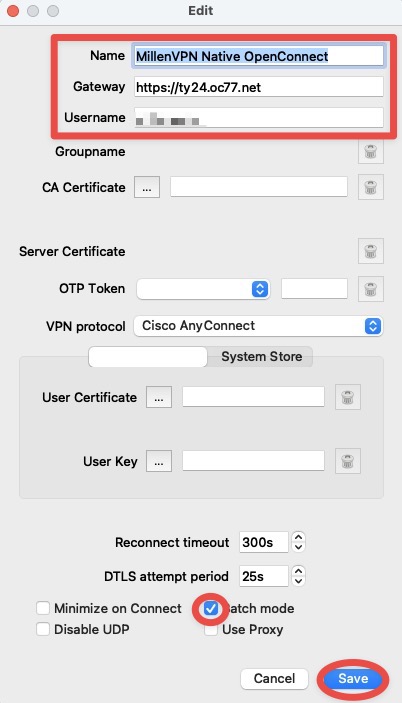Expand the VPN protocol Cisco AnyConnect dropdown
The height and width of the screenshot is (703, 402).
[x=258, y=326]
